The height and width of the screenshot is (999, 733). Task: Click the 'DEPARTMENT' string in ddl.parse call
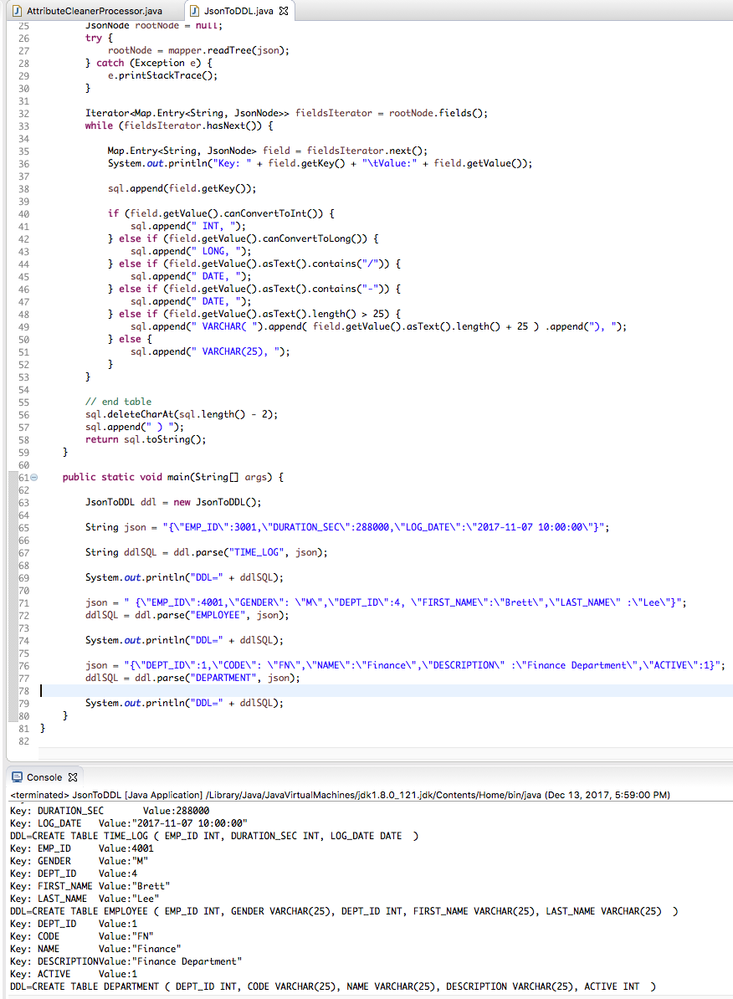224,678
